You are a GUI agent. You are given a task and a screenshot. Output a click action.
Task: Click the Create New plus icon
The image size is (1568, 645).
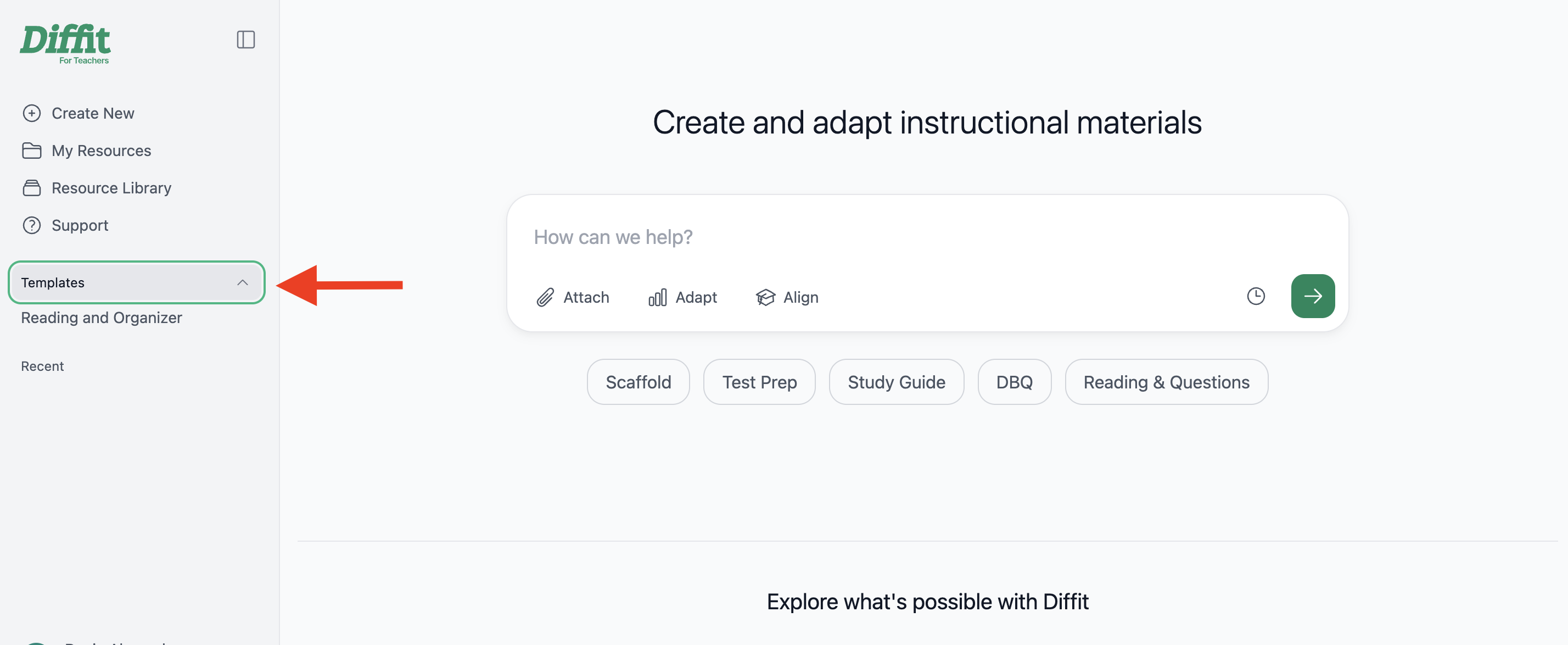pos(32,113)
